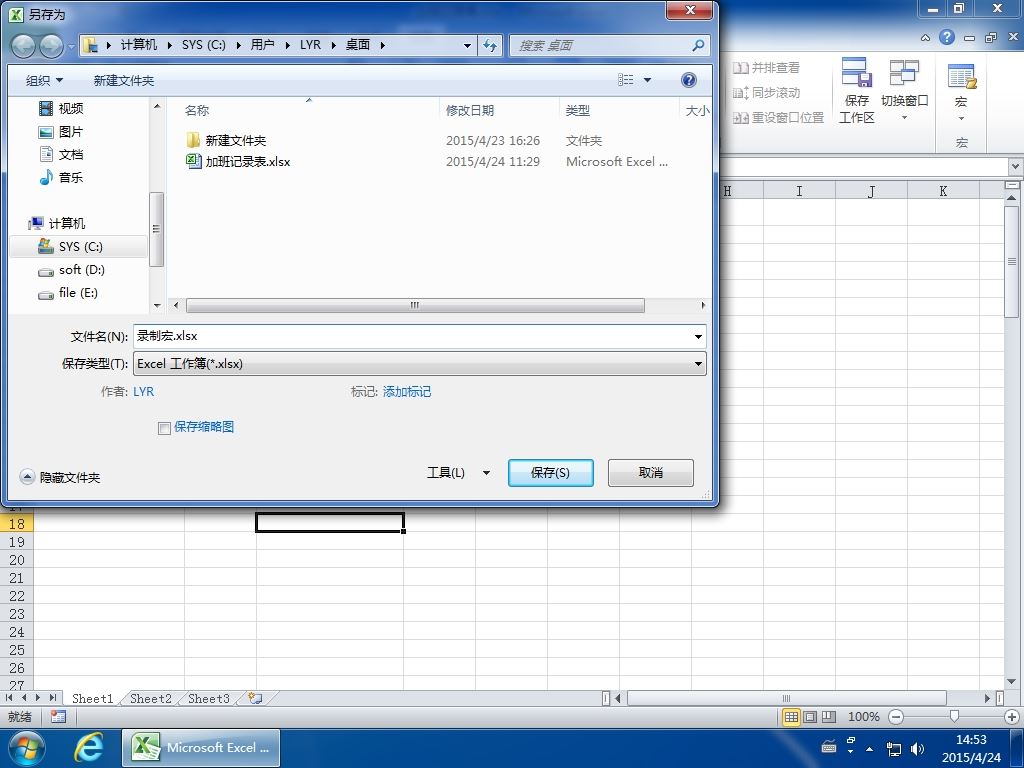This screenshot has height=768, width=1024.
Task: Click 新建文件夹 toolbar button
Action: pos(123,80)
